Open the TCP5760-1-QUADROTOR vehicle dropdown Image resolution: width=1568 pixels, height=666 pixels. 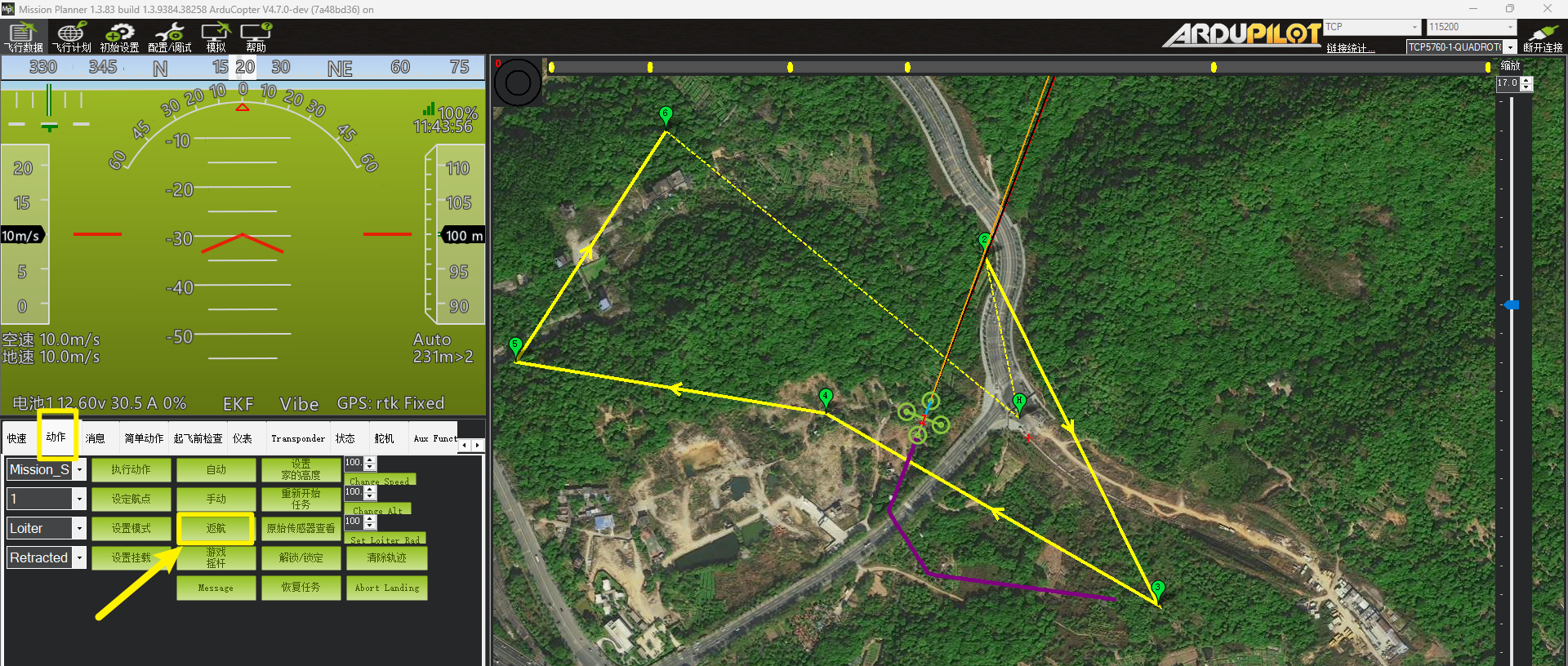(x=1510, y=47)
